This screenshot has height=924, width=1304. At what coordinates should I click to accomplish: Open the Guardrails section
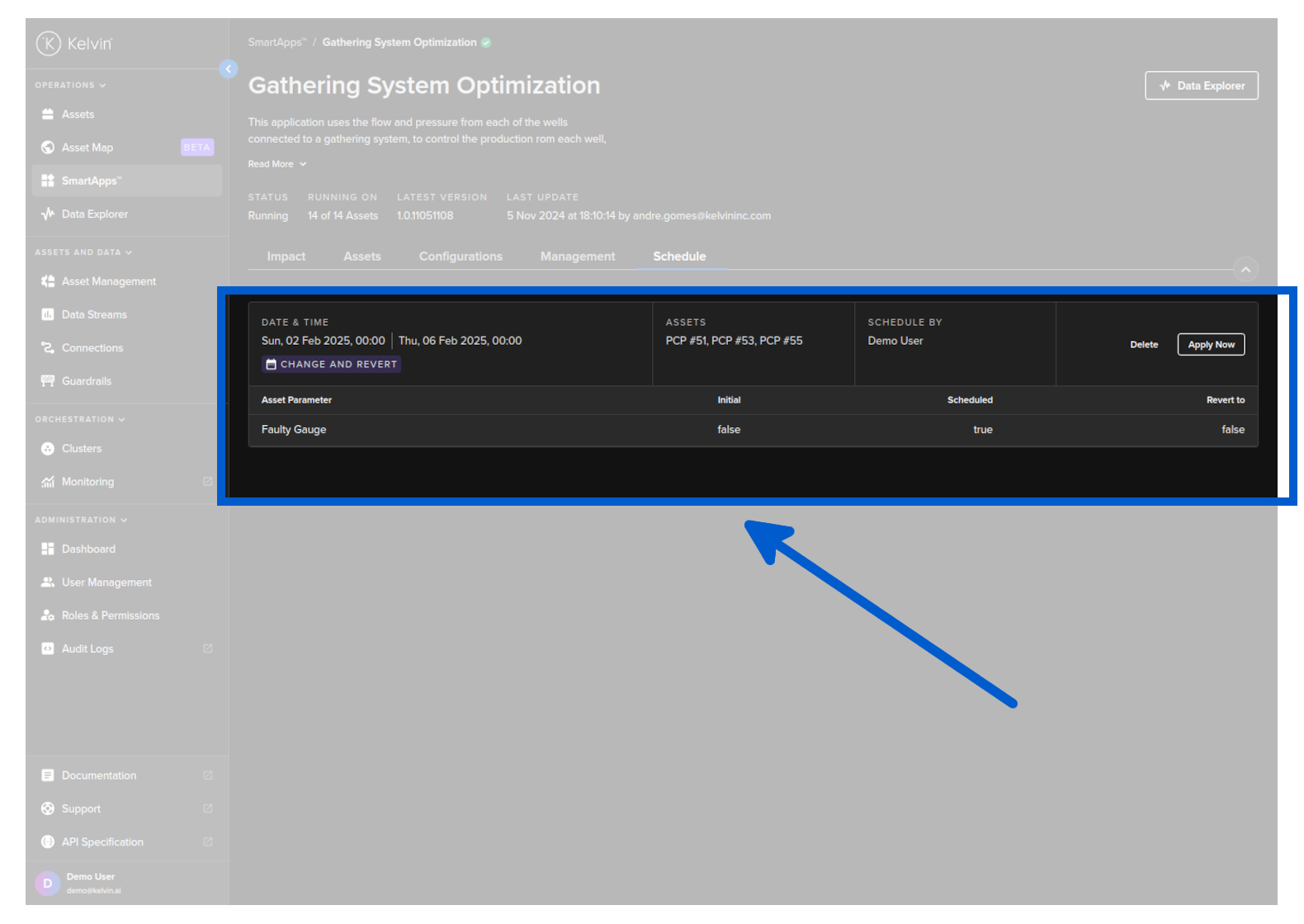(x=86, y=381)
